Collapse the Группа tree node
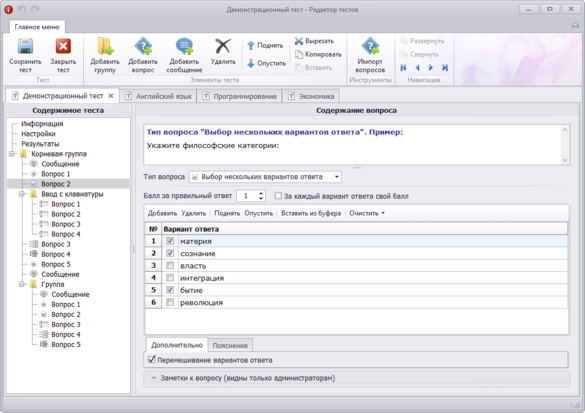 coord(22,284)
